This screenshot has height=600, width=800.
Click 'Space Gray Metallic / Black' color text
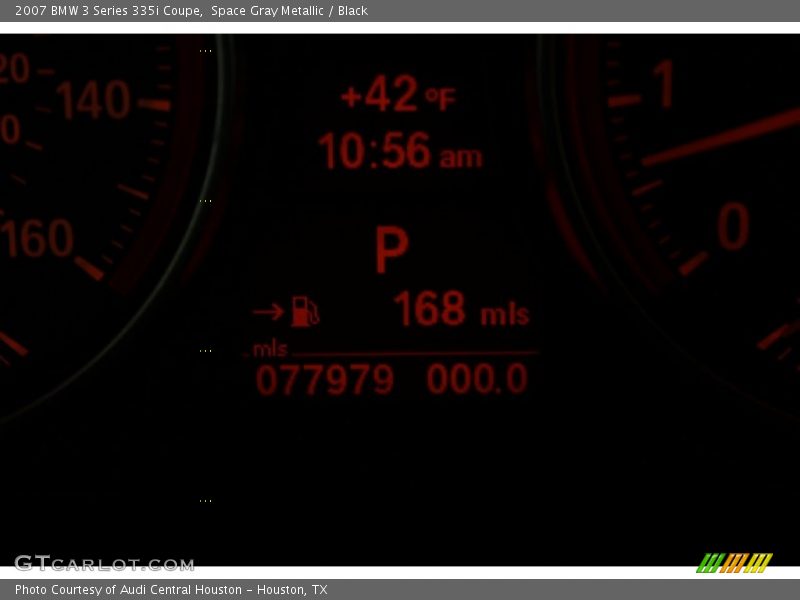(x=289, y=11)
